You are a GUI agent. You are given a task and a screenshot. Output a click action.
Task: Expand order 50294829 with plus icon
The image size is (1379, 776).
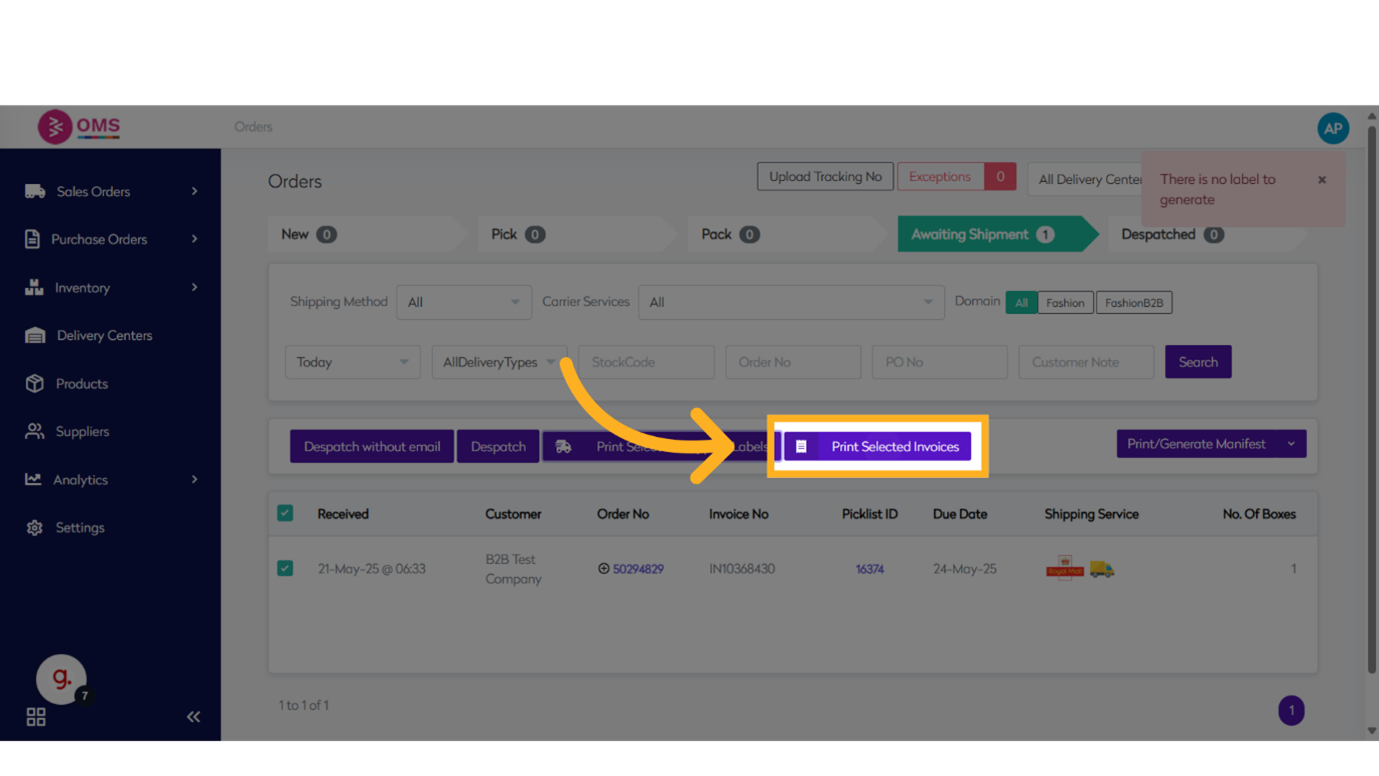point(603,569)
